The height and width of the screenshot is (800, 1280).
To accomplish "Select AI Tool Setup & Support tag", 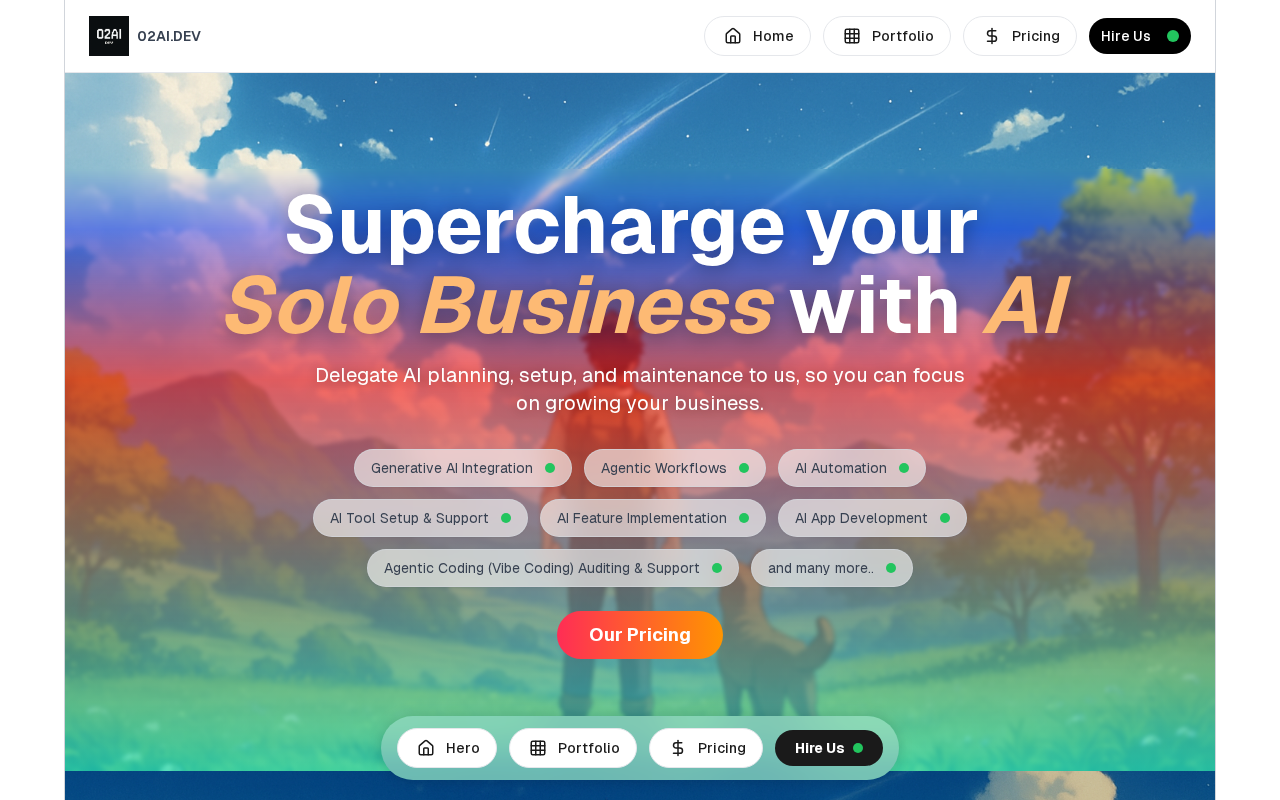I will 420,518.
